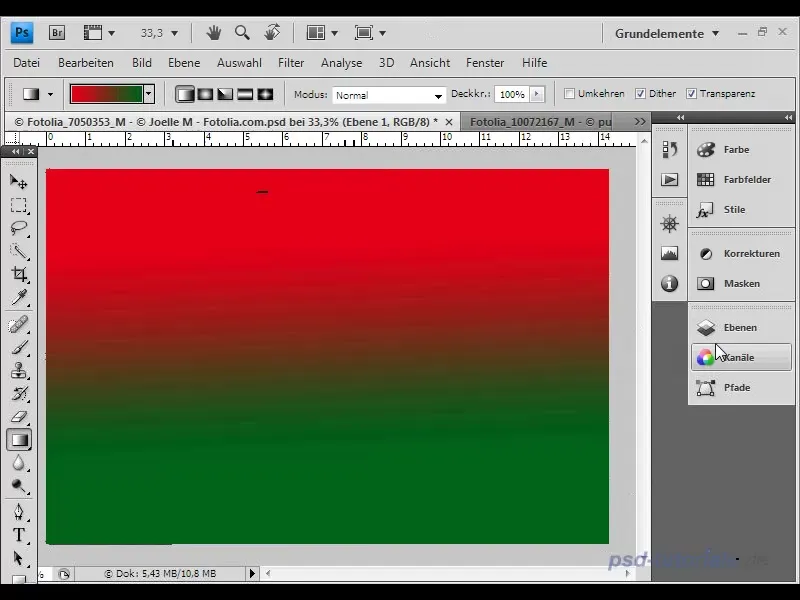Select the History Brush tool

[18, 394]
